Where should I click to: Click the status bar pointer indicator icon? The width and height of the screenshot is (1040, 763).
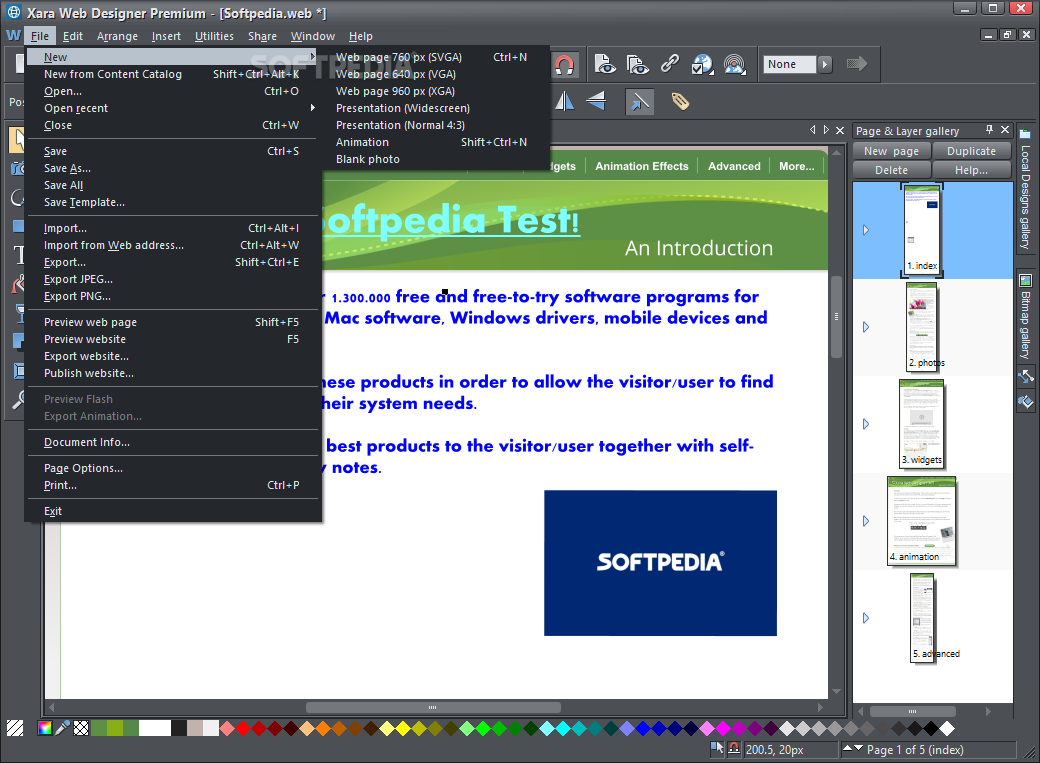click(716, 749)
